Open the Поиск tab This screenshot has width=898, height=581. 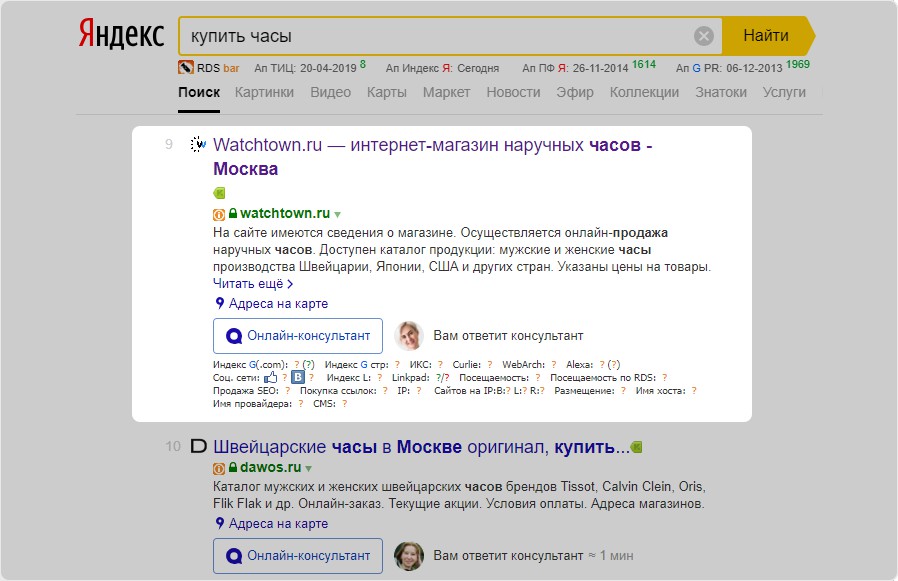point(199,92)
